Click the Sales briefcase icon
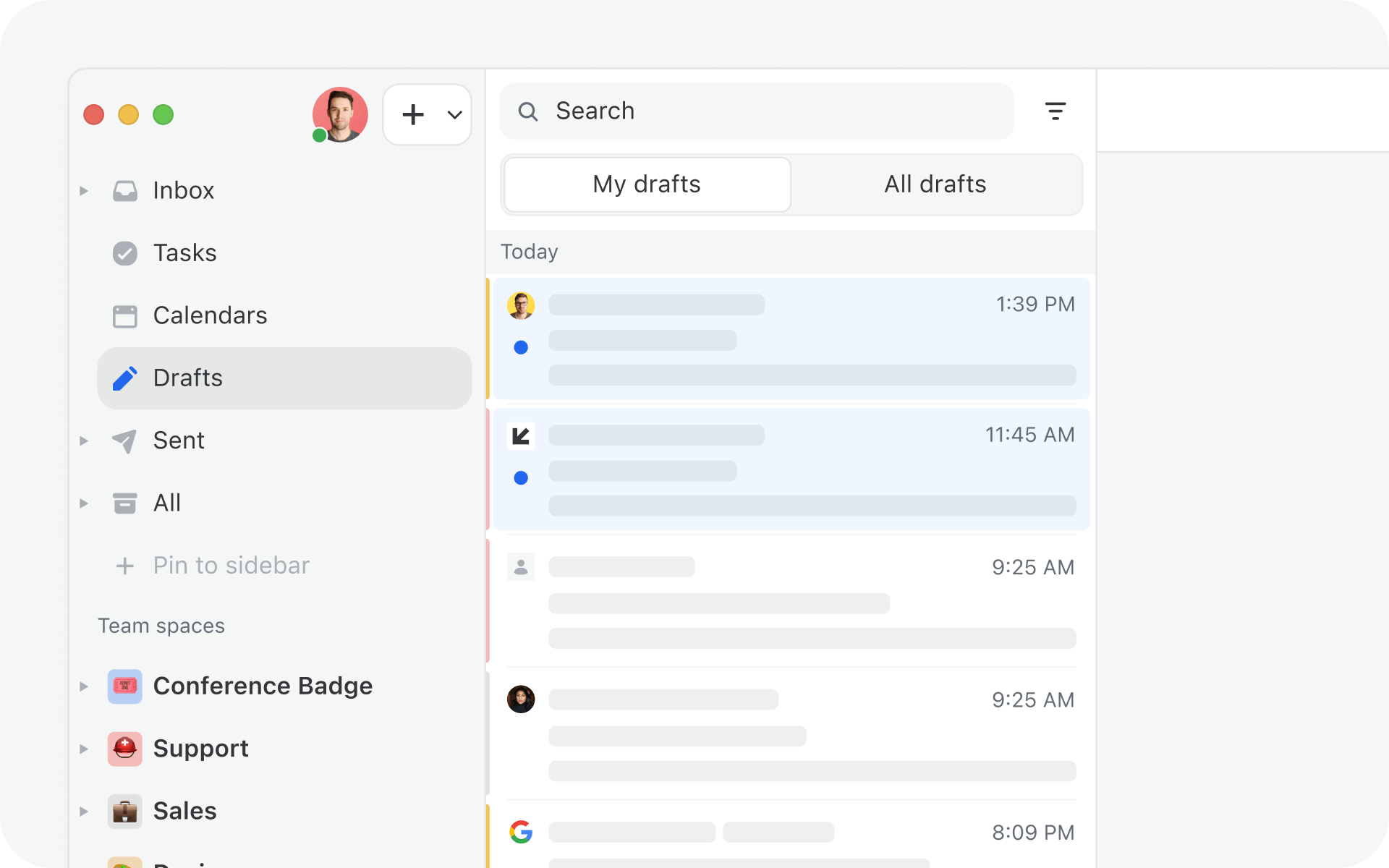 click(124, 811)
